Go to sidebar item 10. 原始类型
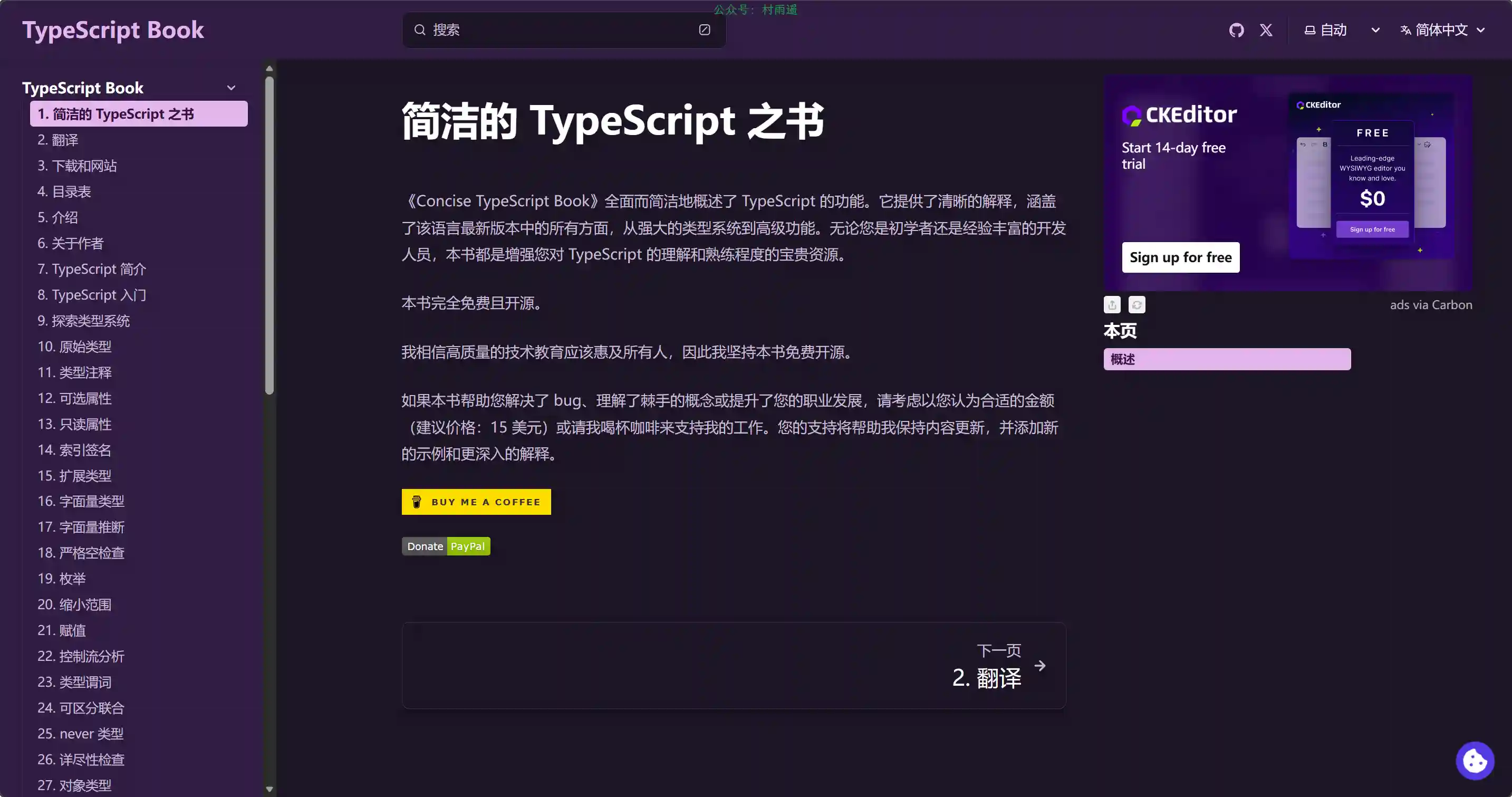The width and height of the screenshot is (1512, 797). (74, 346)
